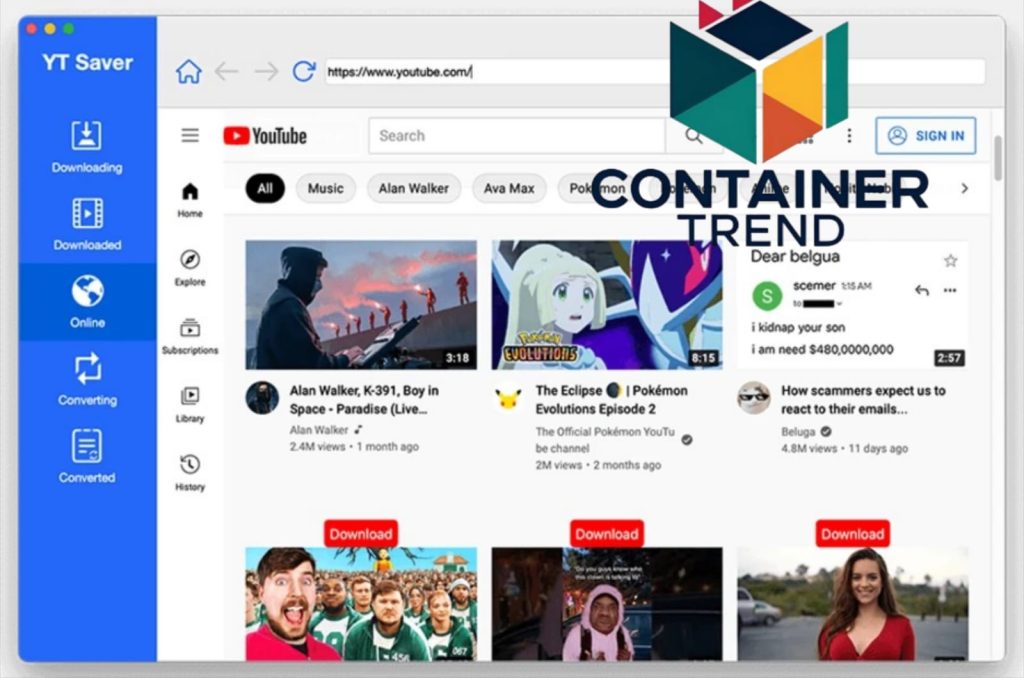
Task: Open the Downloading section in YT Saver
Action: [87, 147]
